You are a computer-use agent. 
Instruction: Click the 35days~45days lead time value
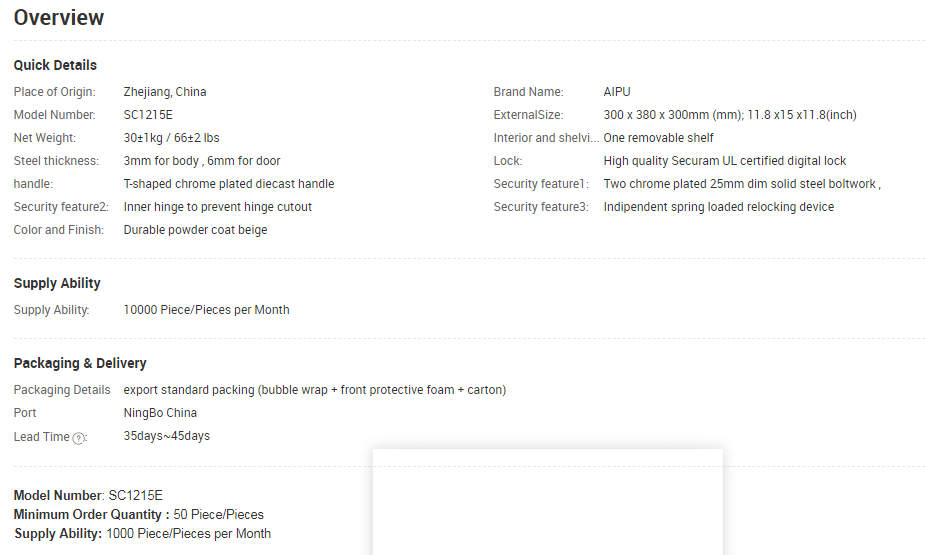pyautogui.click(x=166, y=436)
